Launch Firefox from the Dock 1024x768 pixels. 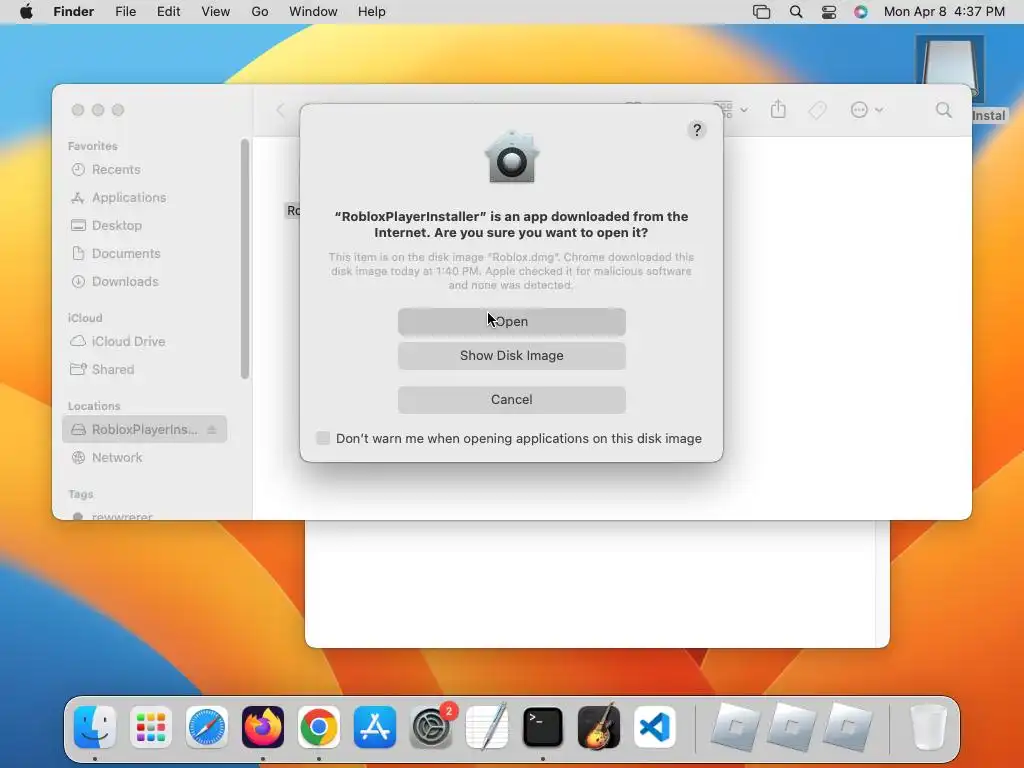tap(263, 727)
